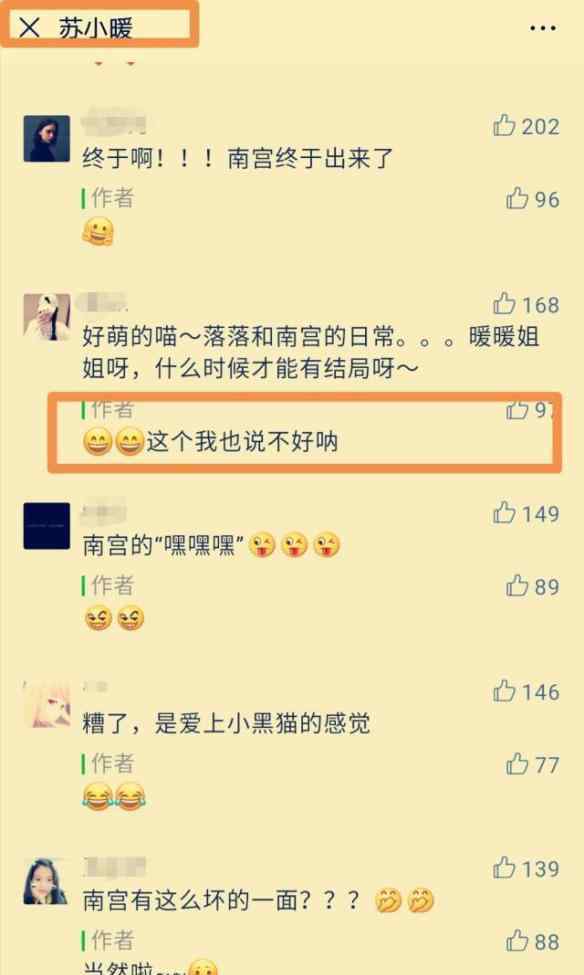Screen dimensions: 584x975
Task: Close the 苏小暖 article page
Action: pyautogui.click(x=29, y=27)
